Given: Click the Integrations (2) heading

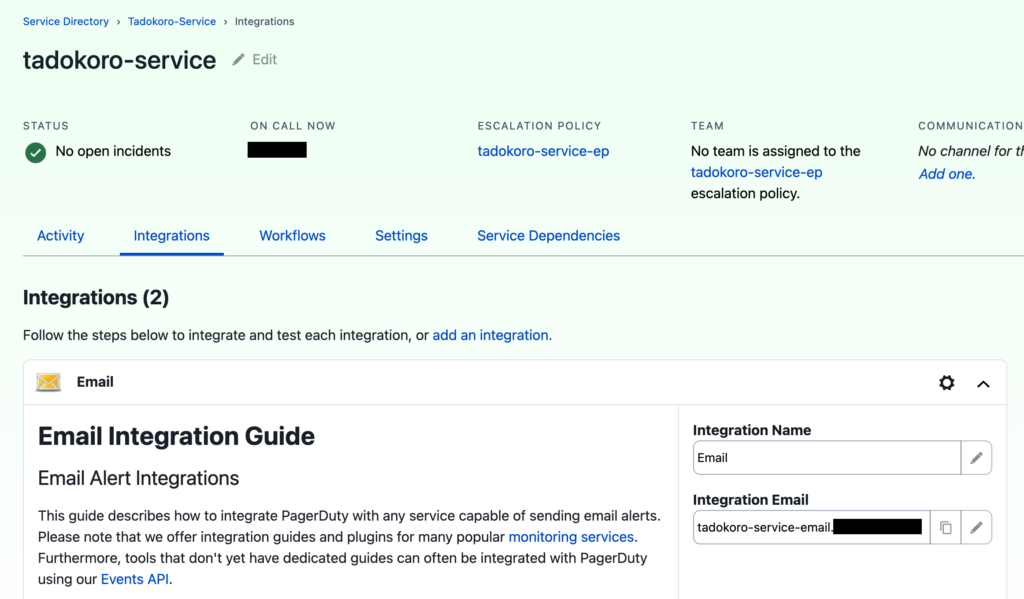Looking at the screenshot, I should (96, 298).
